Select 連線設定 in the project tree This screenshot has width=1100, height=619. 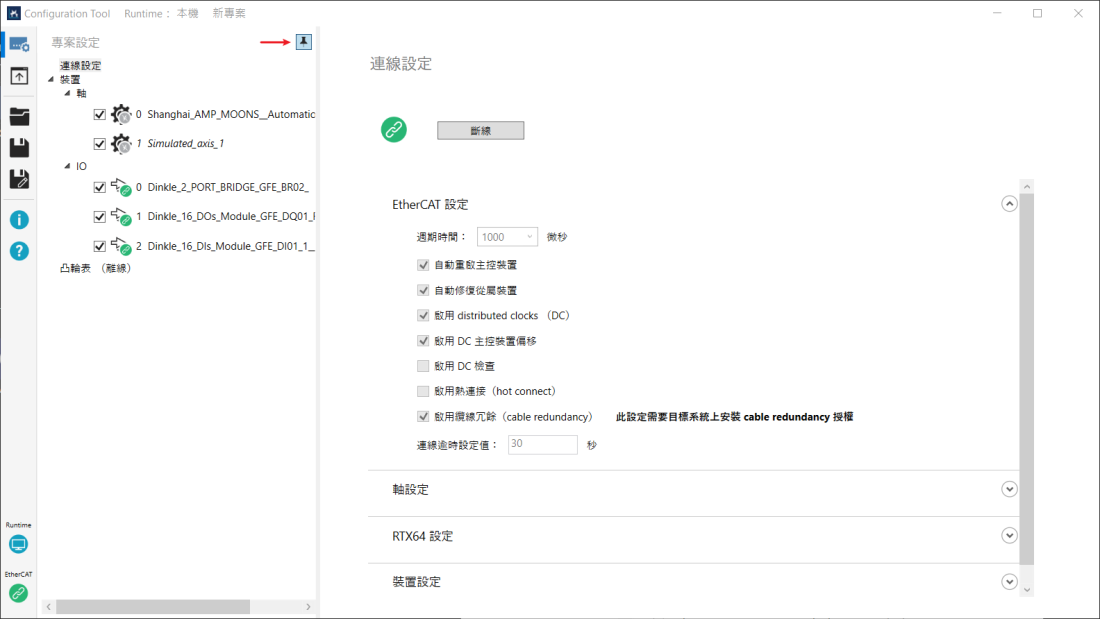80,66
